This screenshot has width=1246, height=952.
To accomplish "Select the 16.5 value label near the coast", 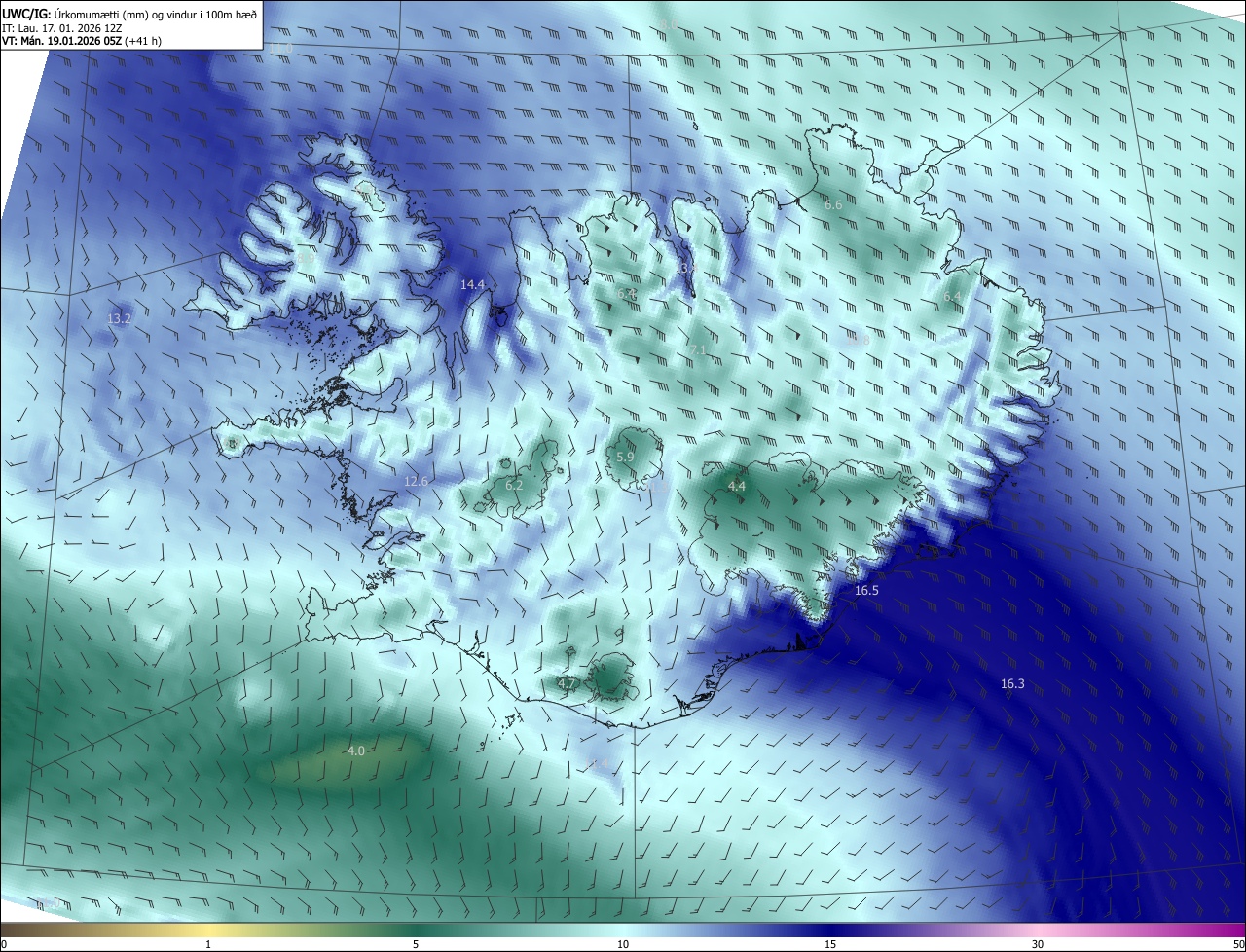I will pos(866,591).
